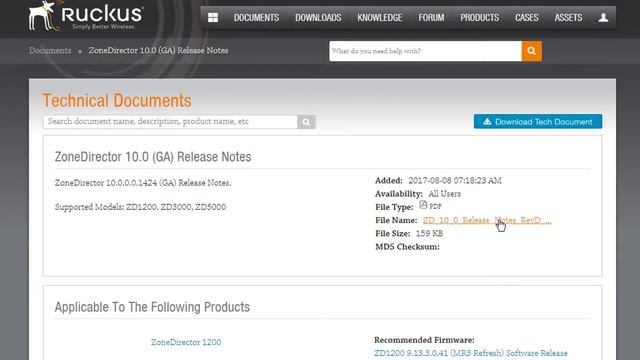Open the KNOWLEDGE menu
The height and width of the screenshot is (360, 640).
coord(380,18)
